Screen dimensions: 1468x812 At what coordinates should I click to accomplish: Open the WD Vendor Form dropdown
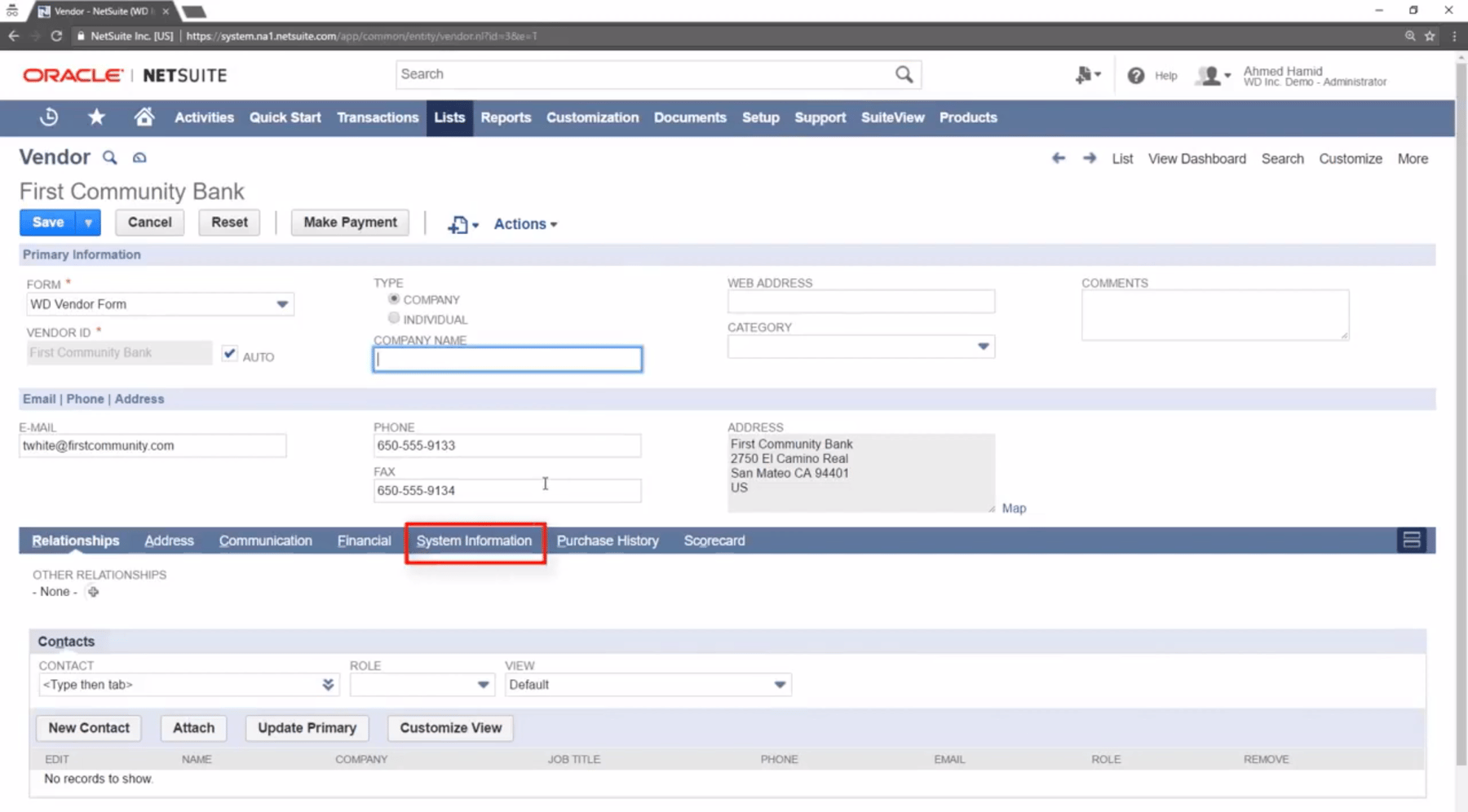coord(281,304)
